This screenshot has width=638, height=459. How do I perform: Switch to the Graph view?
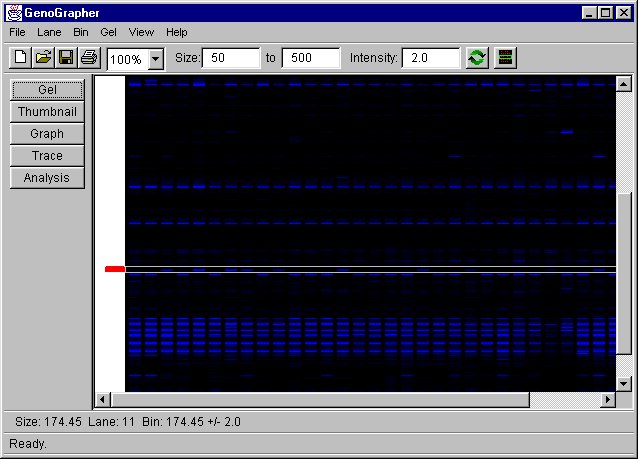pyautogui.click(x=47, y=134)
